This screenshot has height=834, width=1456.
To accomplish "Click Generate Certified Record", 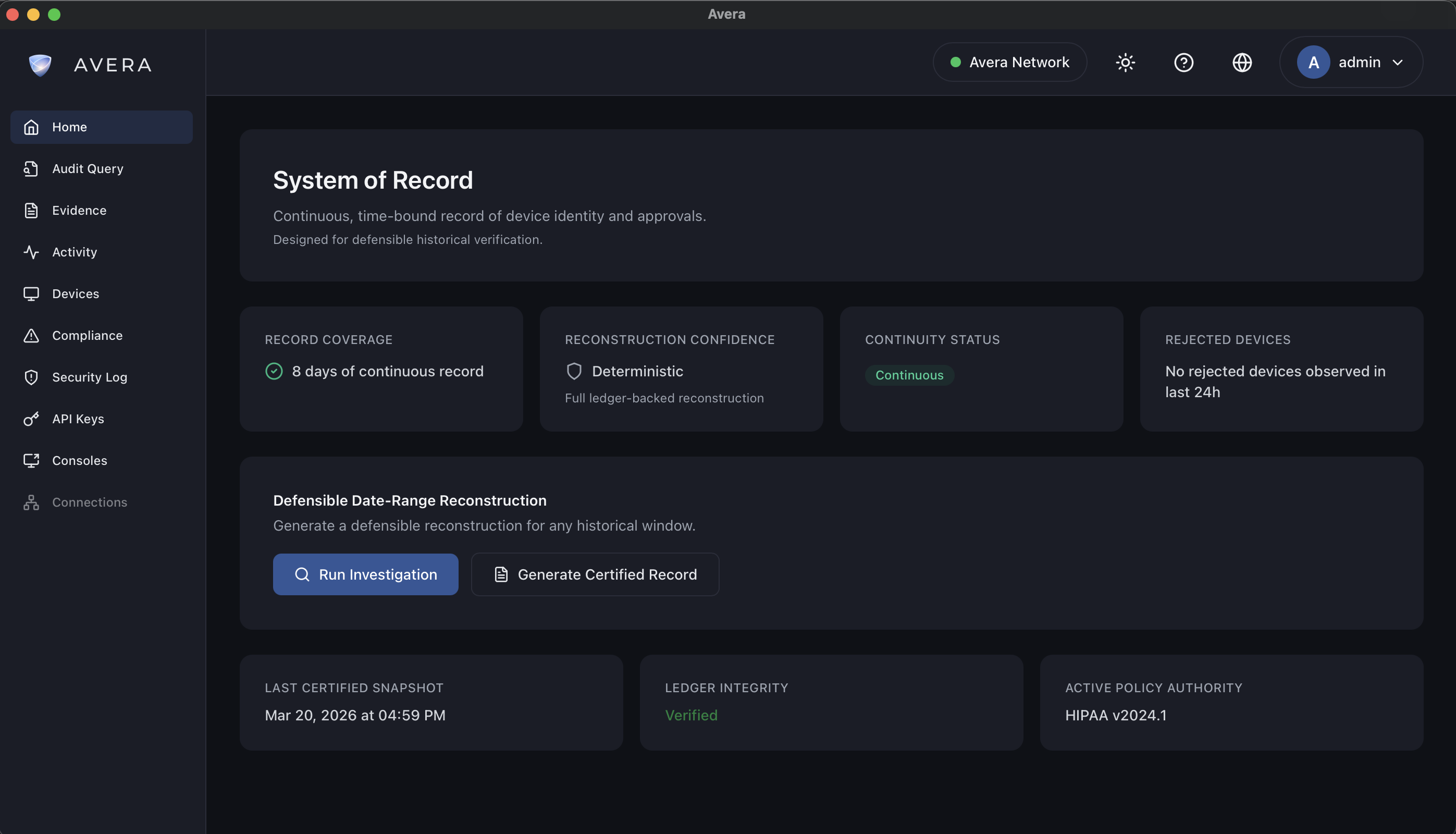I will coord(595,574).
